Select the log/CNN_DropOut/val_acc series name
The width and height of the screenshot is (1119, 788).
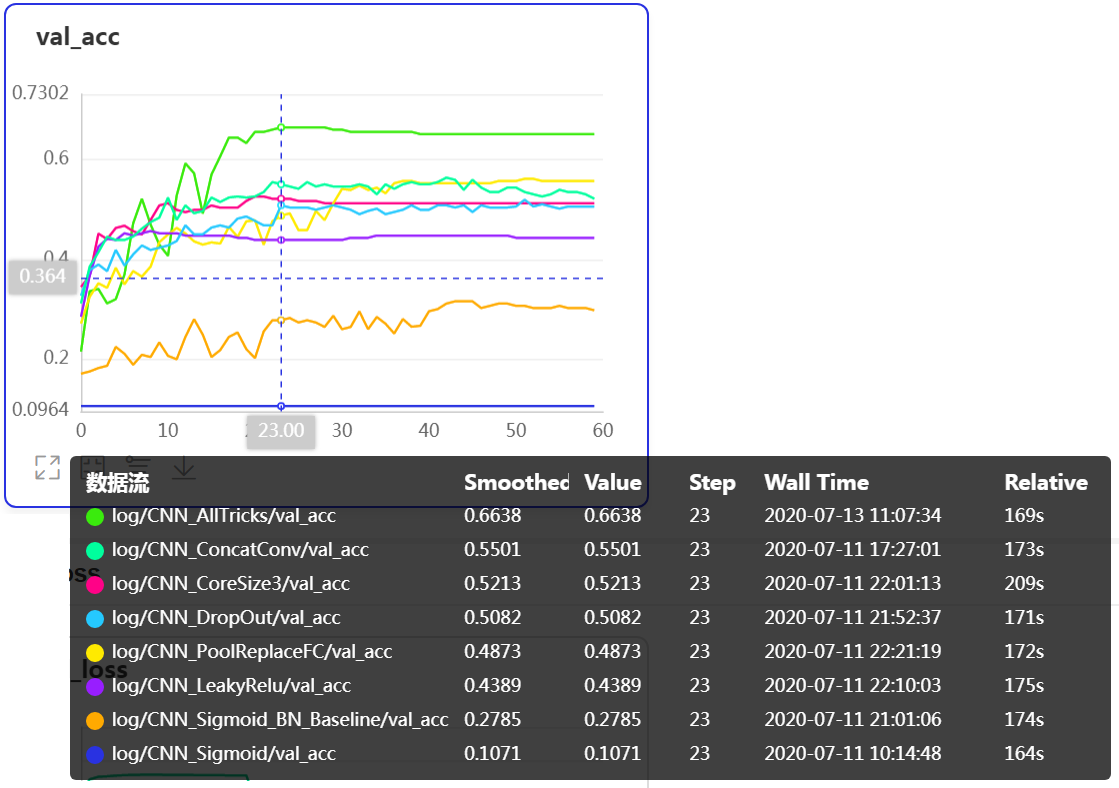[226, 617]
